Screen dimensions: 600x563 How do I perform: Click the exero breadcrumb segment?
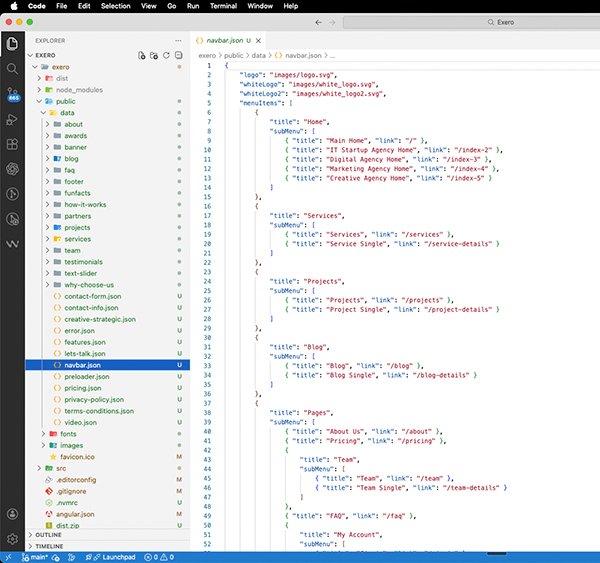pyautogui.click(x=207, y=55)
